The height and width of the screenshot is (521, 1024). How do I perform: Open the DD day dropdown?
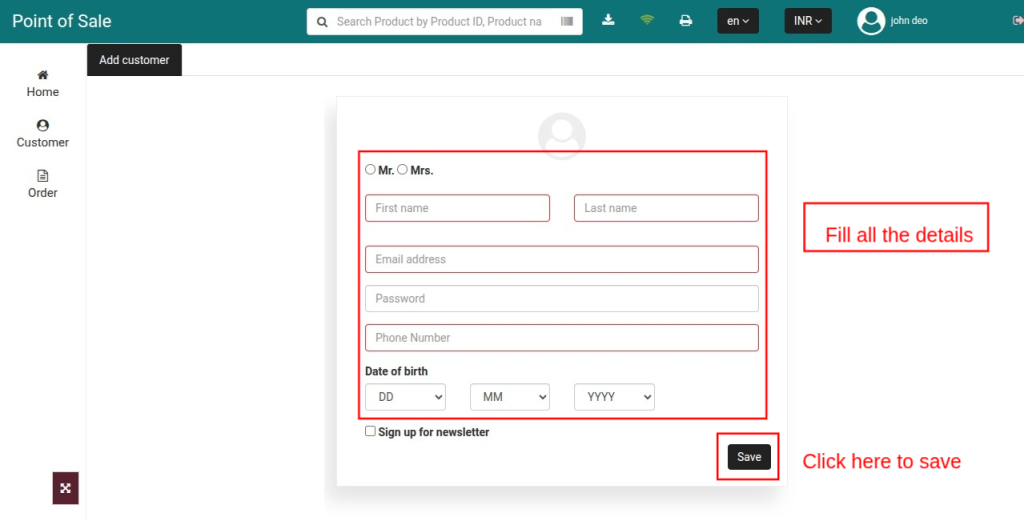click(406, 397)
